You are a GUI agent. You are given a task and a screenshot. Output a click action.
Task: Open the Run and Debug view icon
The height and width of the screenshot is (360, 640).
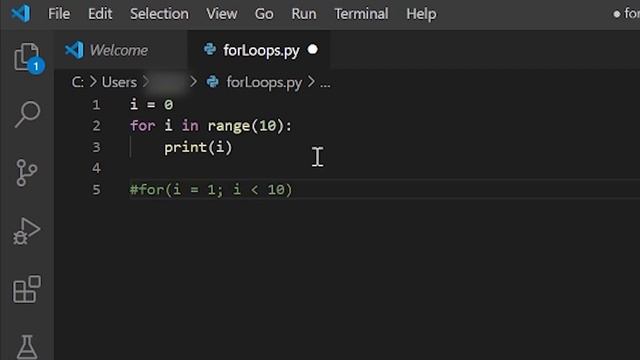tap(27, 231)
